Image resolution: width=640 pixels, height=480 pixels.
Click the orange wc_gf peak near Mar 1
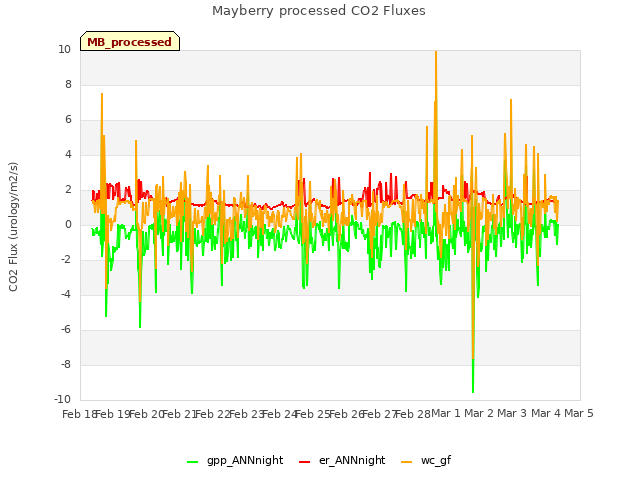[x=436, y=53]
